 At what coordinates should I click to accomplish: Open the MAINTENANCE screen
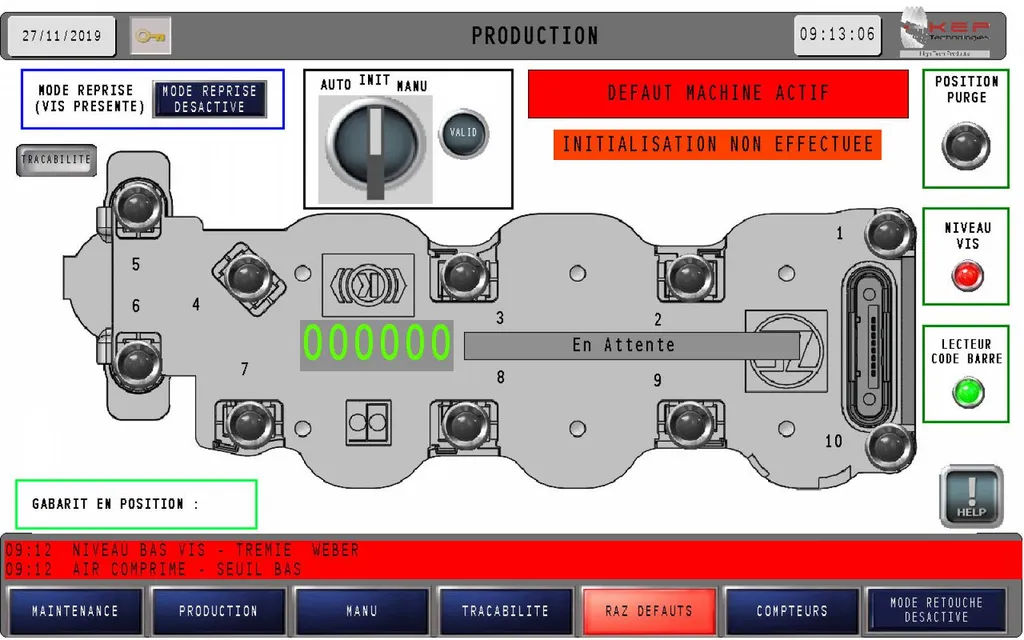click(75, 610)
